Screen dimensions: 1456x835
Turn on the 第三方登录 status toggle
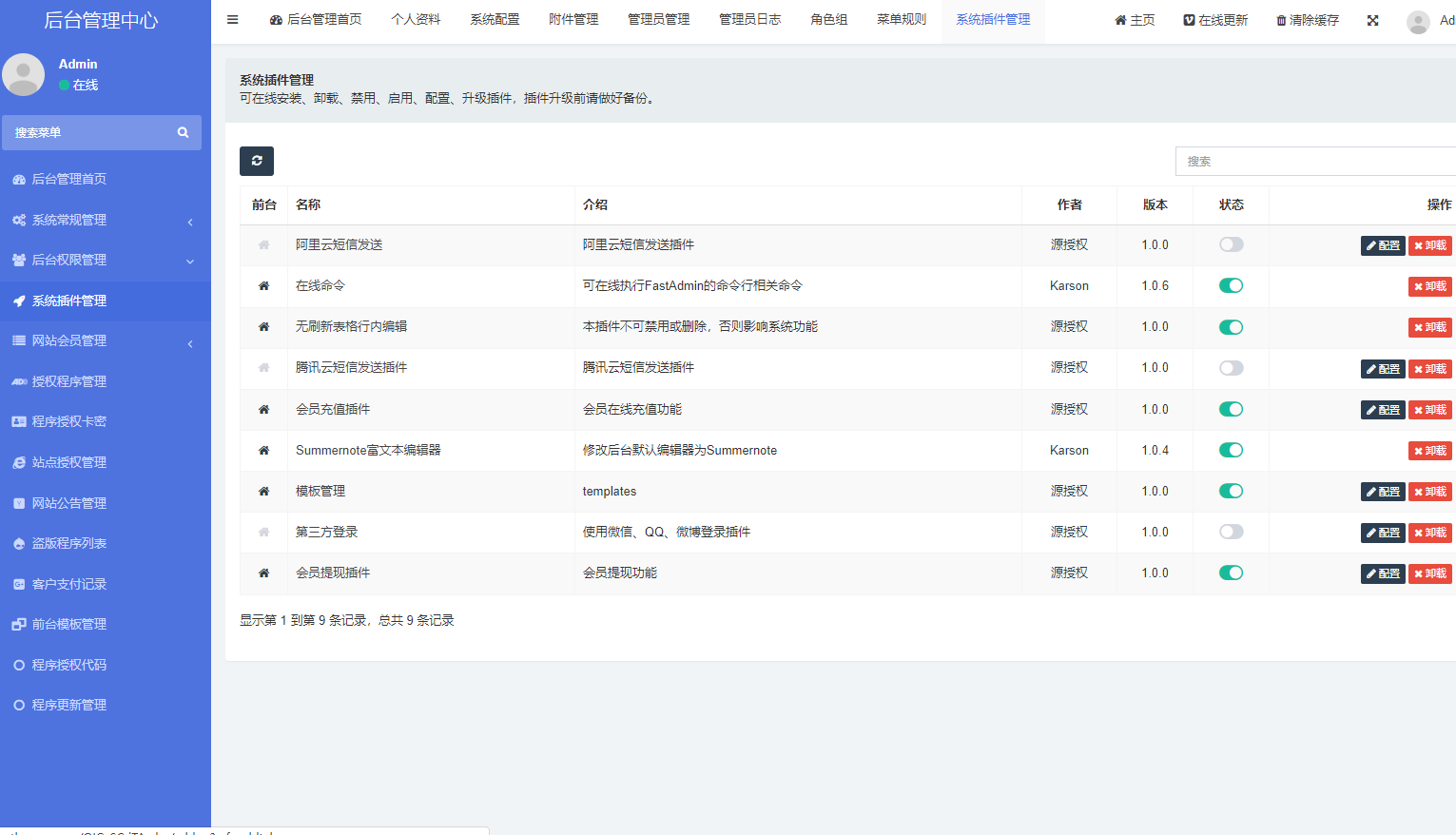(x=1231, y=533)
